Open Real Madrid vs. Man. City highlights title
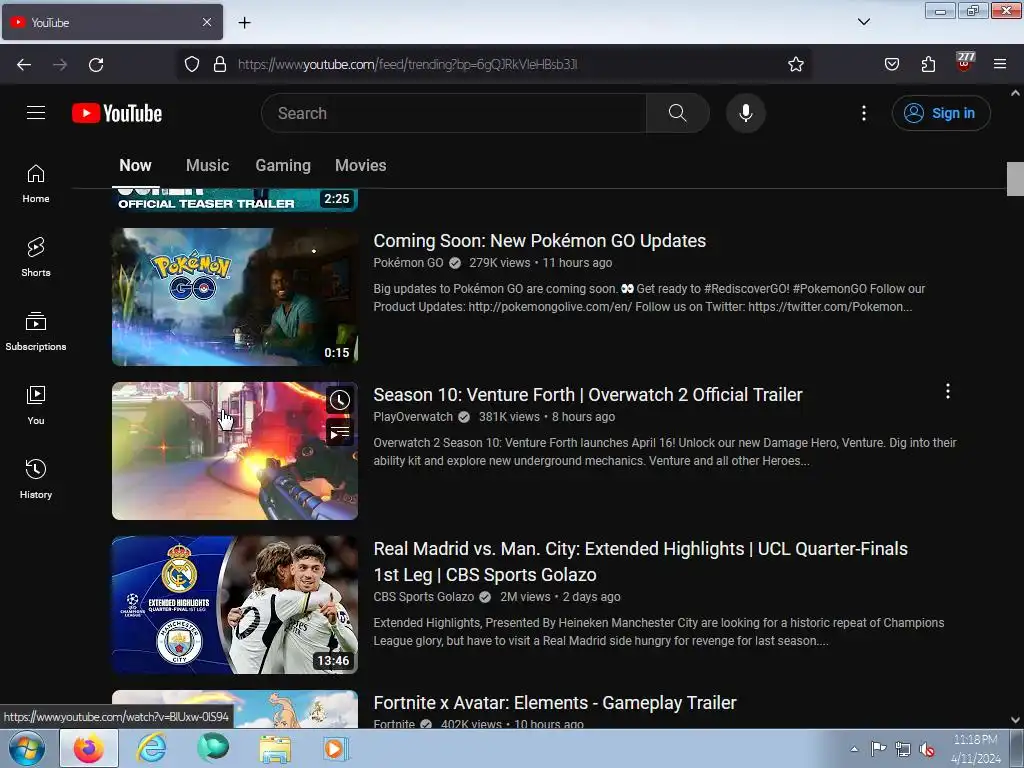The width and height of the screenshot is (1024, 768). (x=640, y=562)
